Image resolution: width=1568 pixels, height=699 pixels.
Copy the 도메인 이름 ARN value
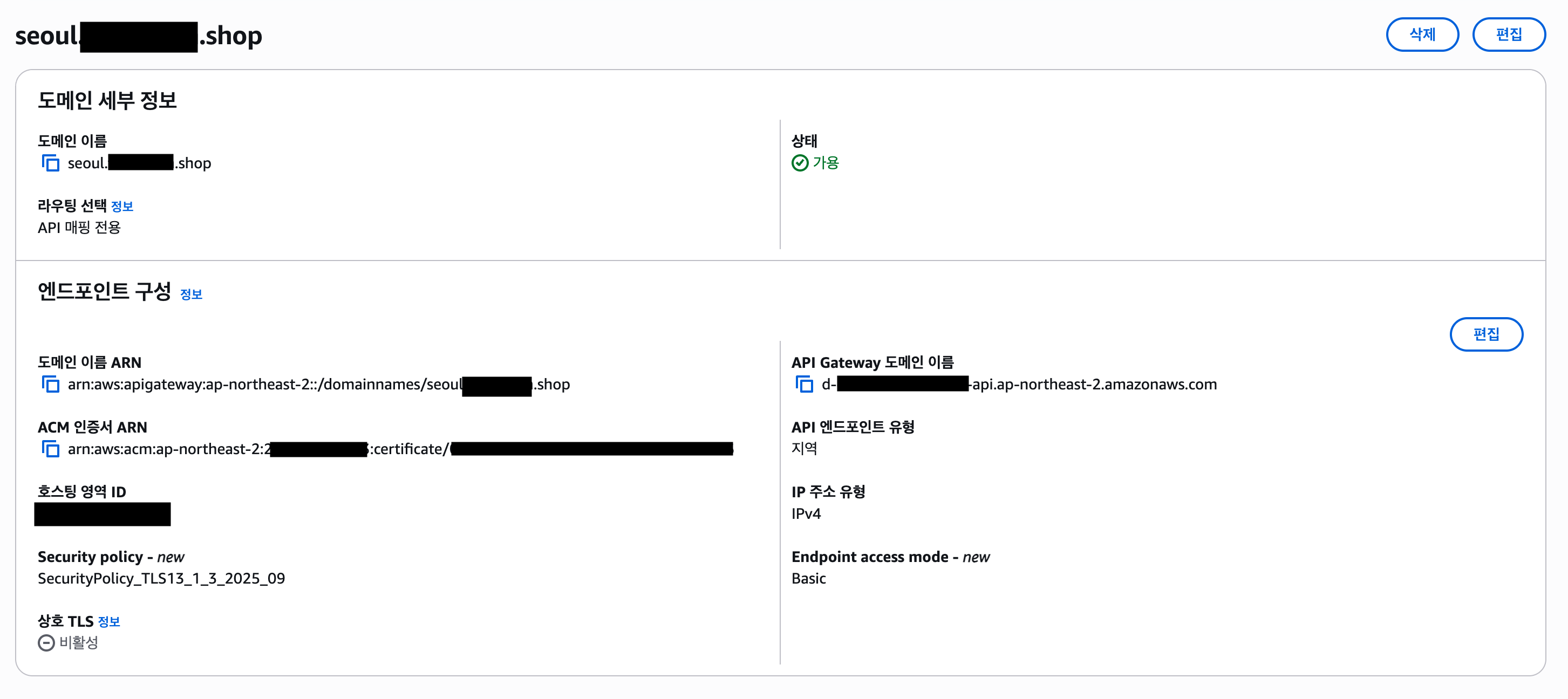pos(51,385)
